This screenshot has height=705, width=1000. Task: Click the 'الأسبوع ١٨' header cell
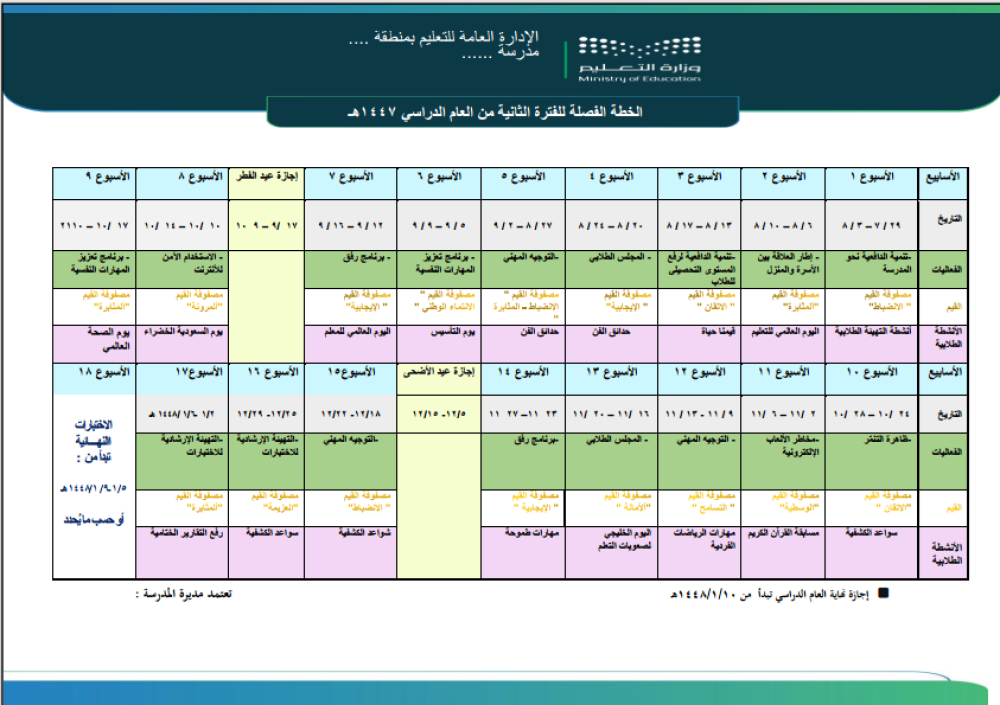[95, 372]
